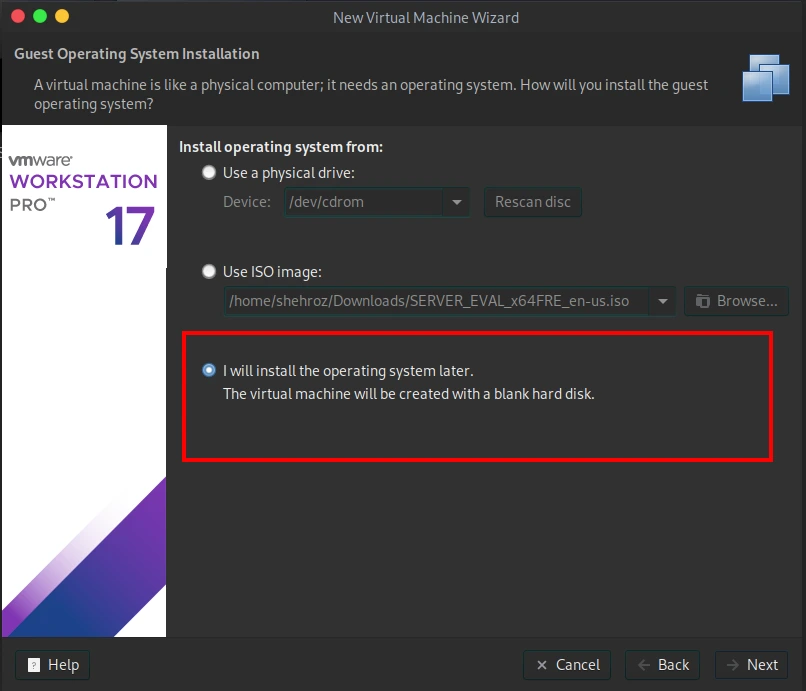Click the 'Install operating system from:' heading text
Image resolution: width=806 pixels, height=691 pixels.
(x=281, y=147)
